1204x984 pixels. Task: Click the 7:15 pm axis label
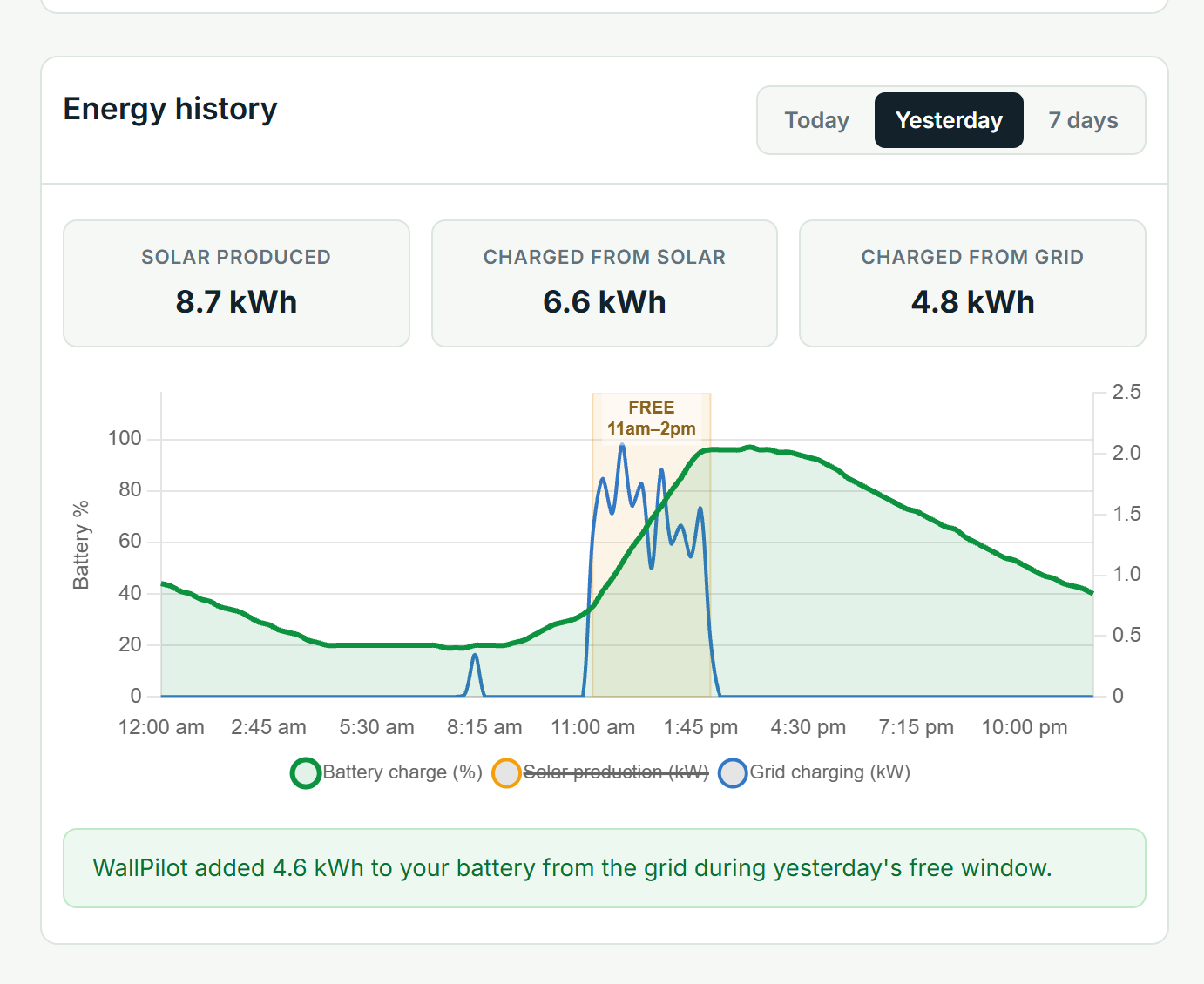(x=917, y=727)
